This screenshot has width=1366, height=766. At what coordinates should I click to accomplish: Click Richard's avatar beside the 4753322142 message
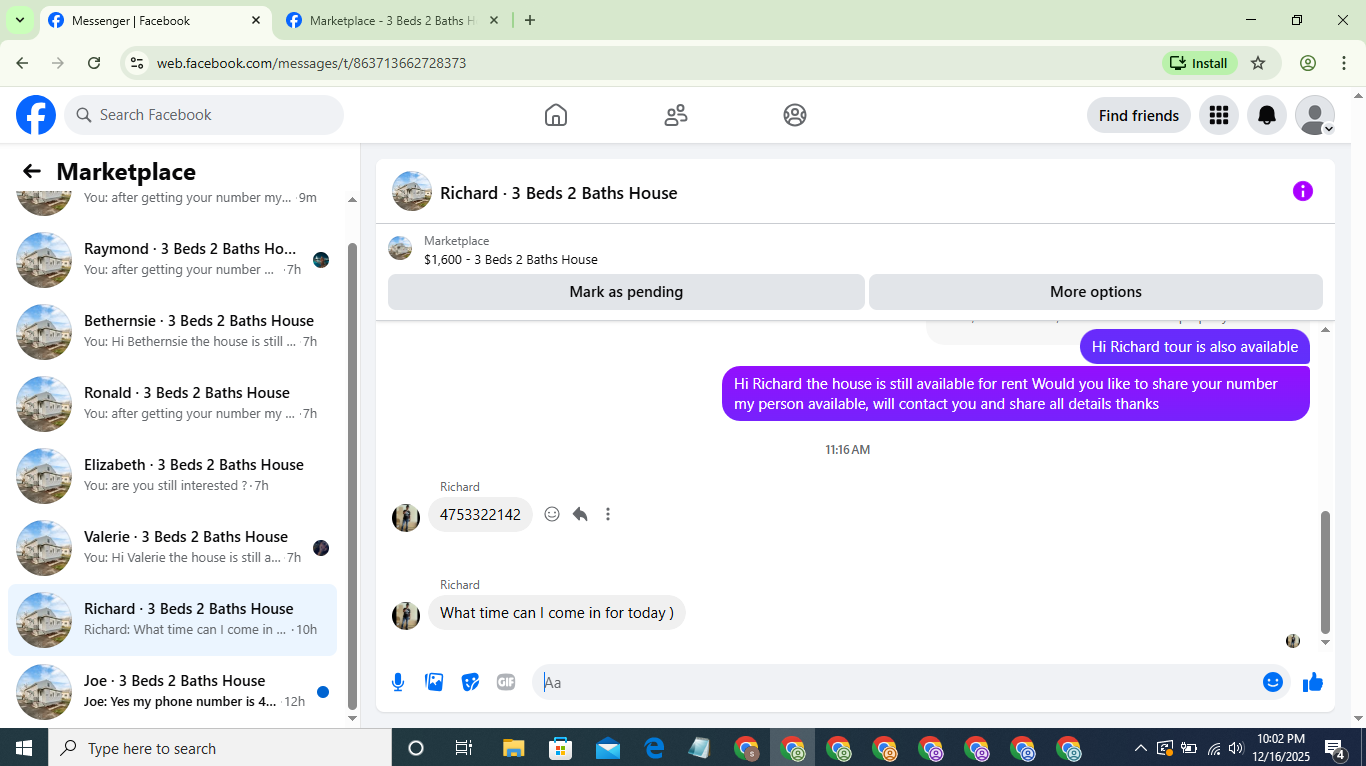pos(406,517)
